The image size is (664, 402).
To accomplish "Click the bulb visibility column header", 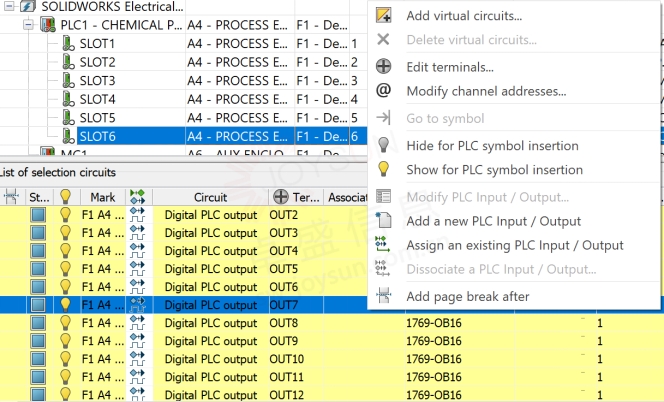I will (66, 197).
